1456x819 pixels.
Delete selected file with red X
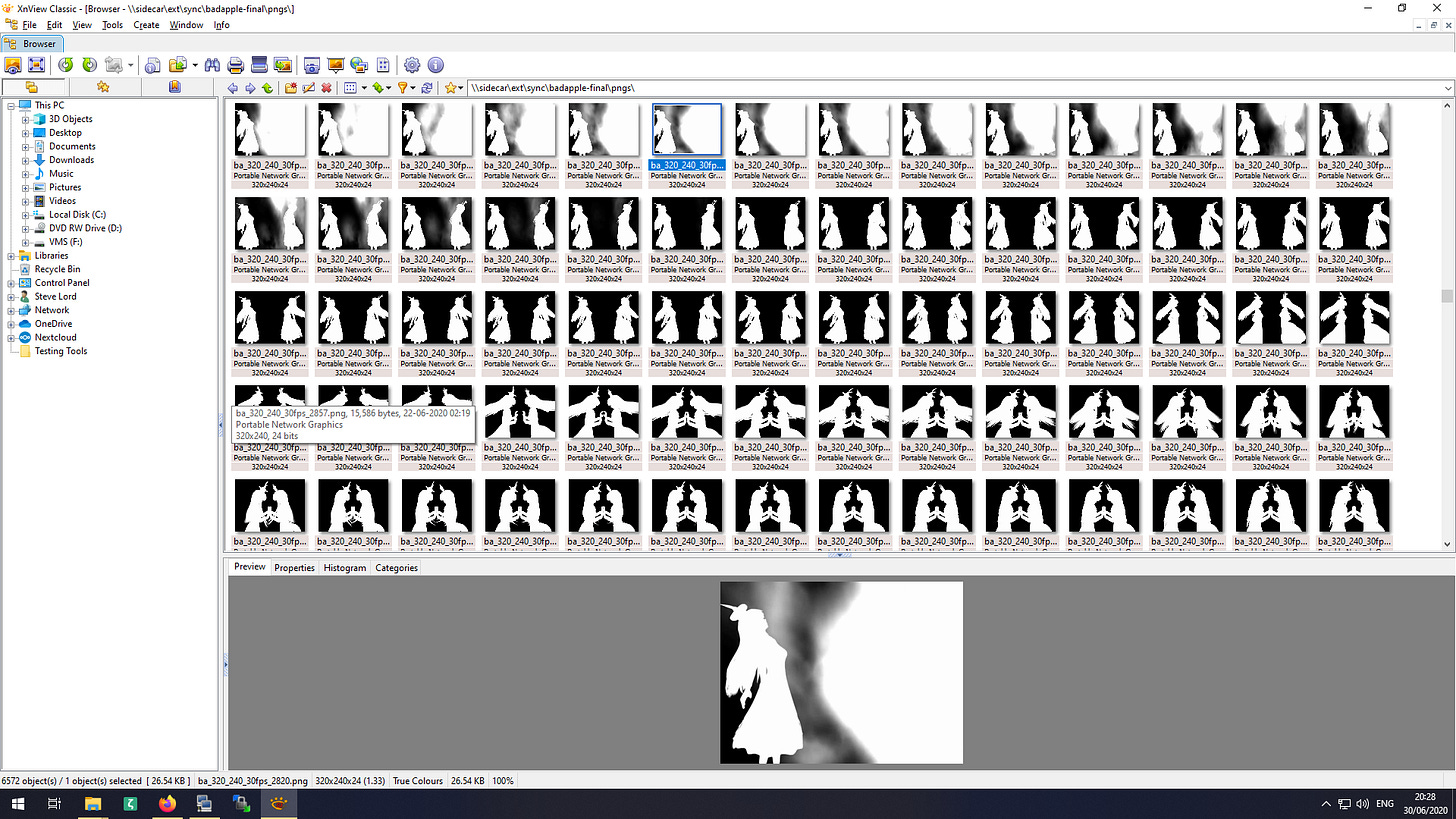click(x=326, y=88)
